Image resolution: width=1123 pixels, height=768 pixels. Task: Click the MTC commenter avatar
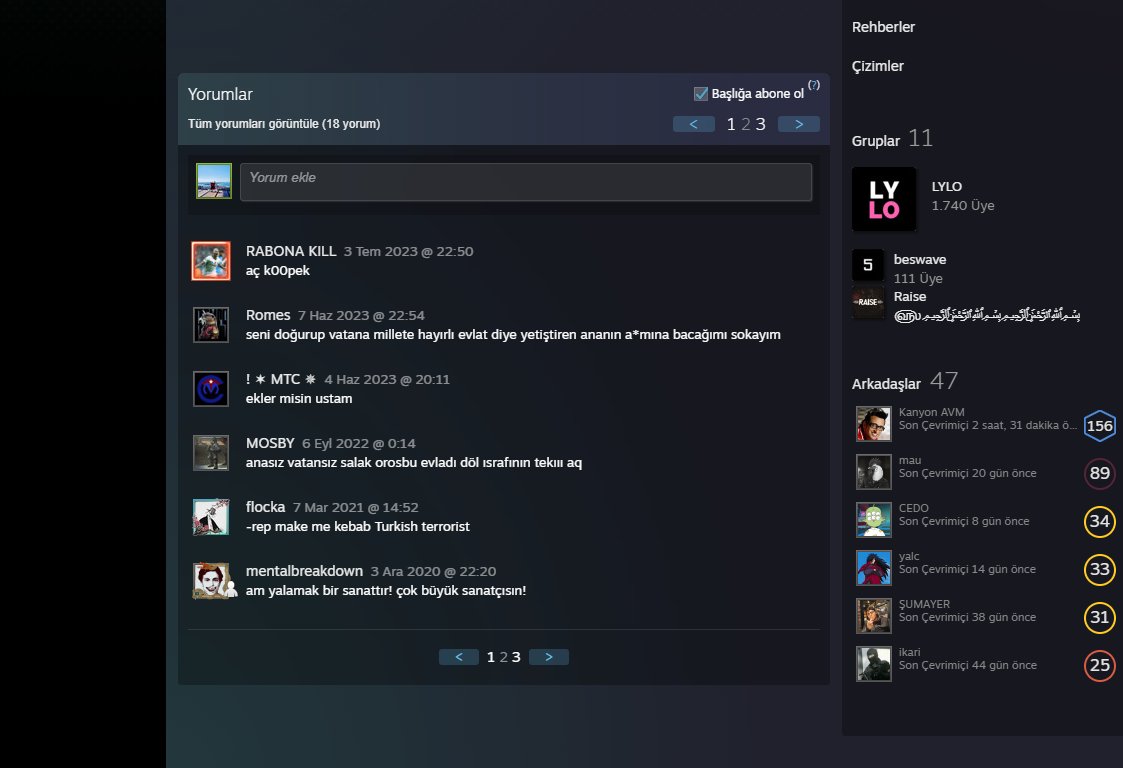(211, 389)
